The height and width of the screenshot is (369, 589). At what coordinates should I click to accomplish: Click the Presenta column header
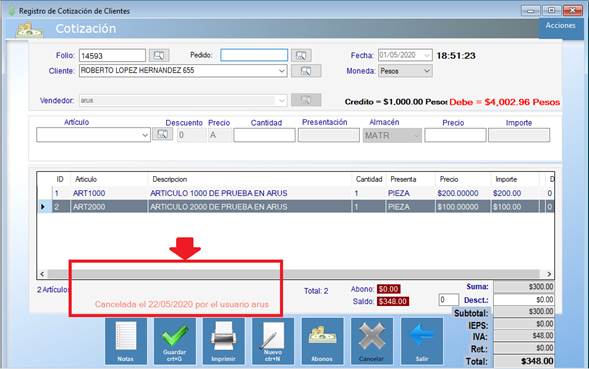point(410,179)
